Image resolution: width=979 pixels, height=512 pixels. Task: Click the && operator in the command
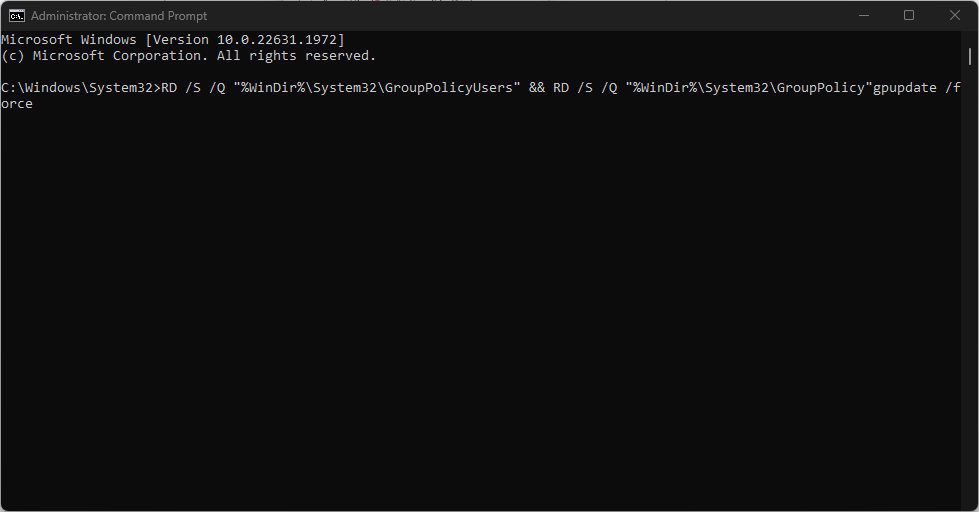tap(536, 88)
